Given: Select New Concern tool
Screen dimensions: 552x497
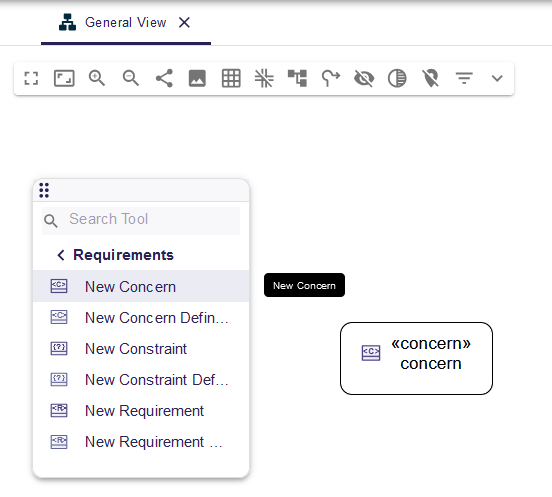Looking at the screenshot, I should point(141,286).
